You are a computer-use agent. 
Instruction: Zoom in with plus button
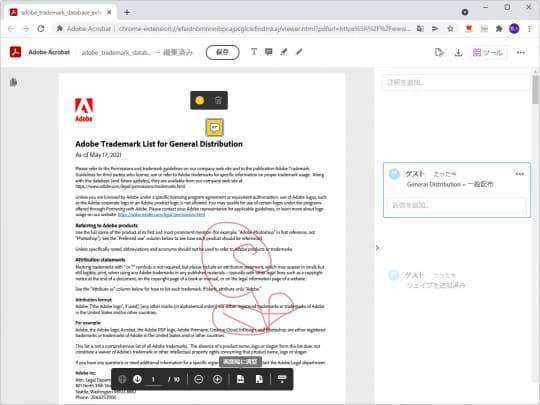(217, 379)
